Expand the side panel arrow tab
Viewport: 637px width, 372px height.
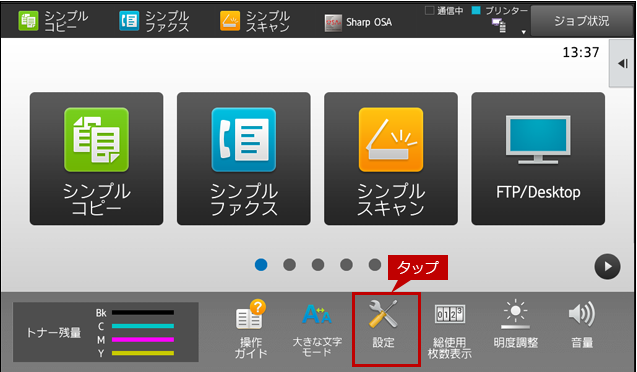coord(622,64)
